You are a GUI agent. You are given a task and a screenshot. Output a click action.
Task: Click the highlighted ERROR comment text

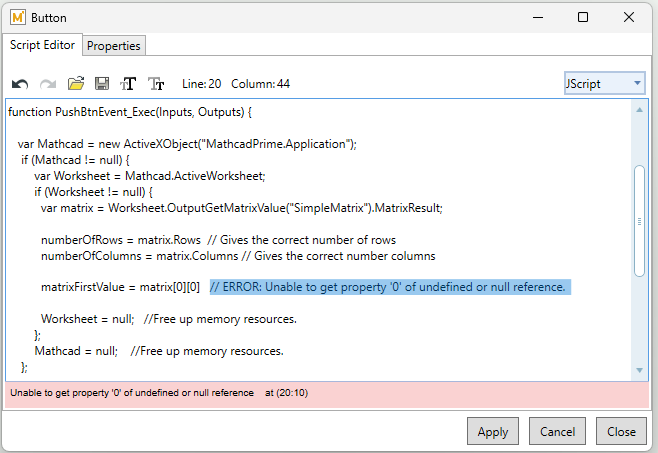point(390,287)
